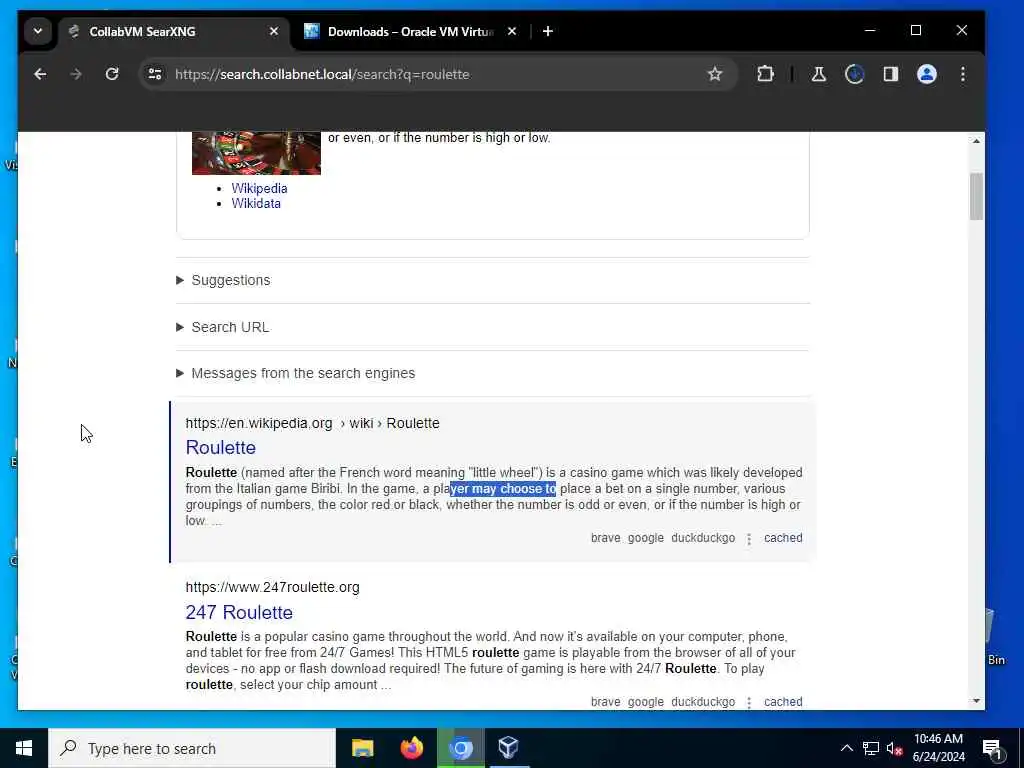Bookmark this page with the star

(715, 74)
